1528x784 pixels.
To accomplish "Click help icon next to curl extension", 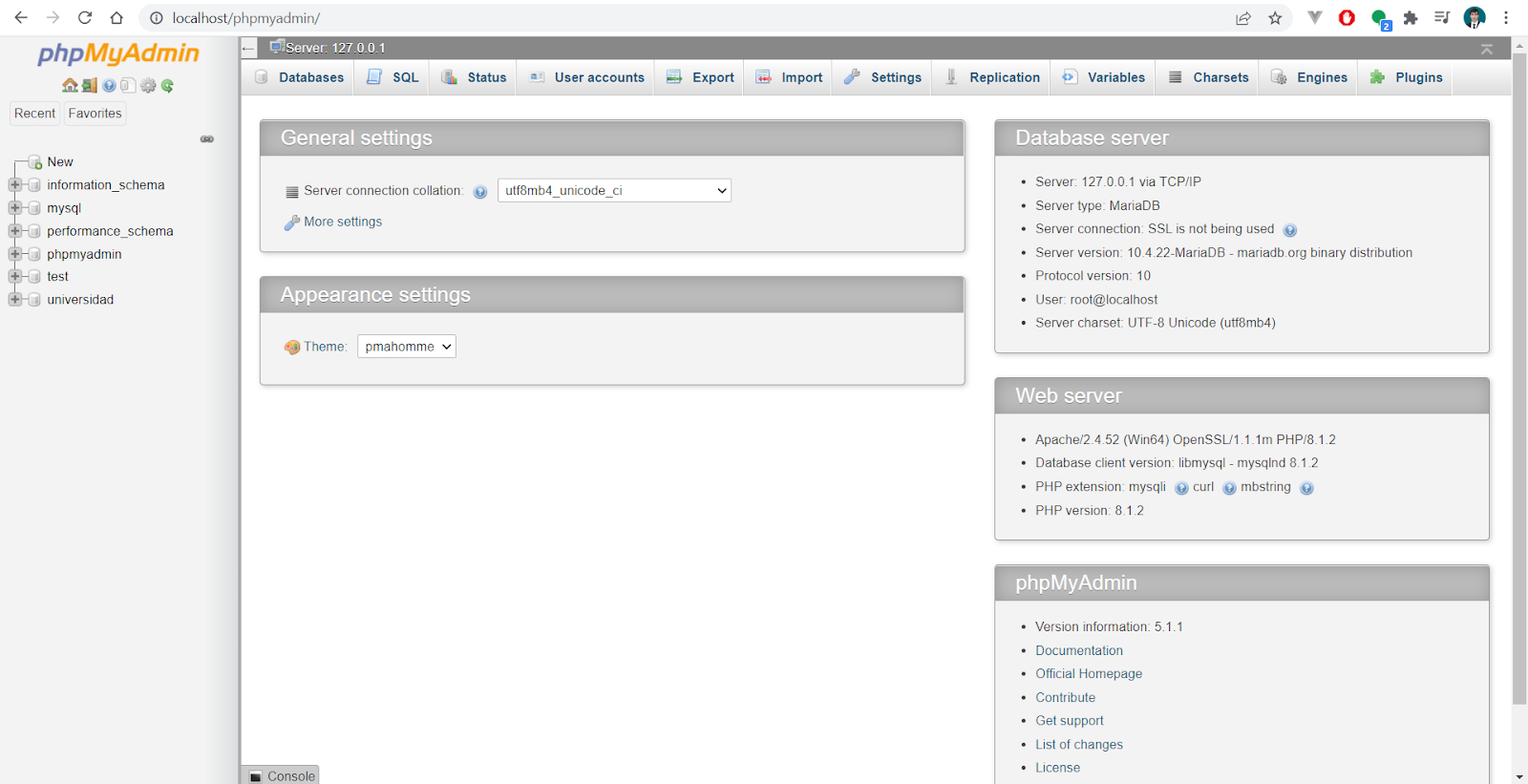I will [1229, 488].
